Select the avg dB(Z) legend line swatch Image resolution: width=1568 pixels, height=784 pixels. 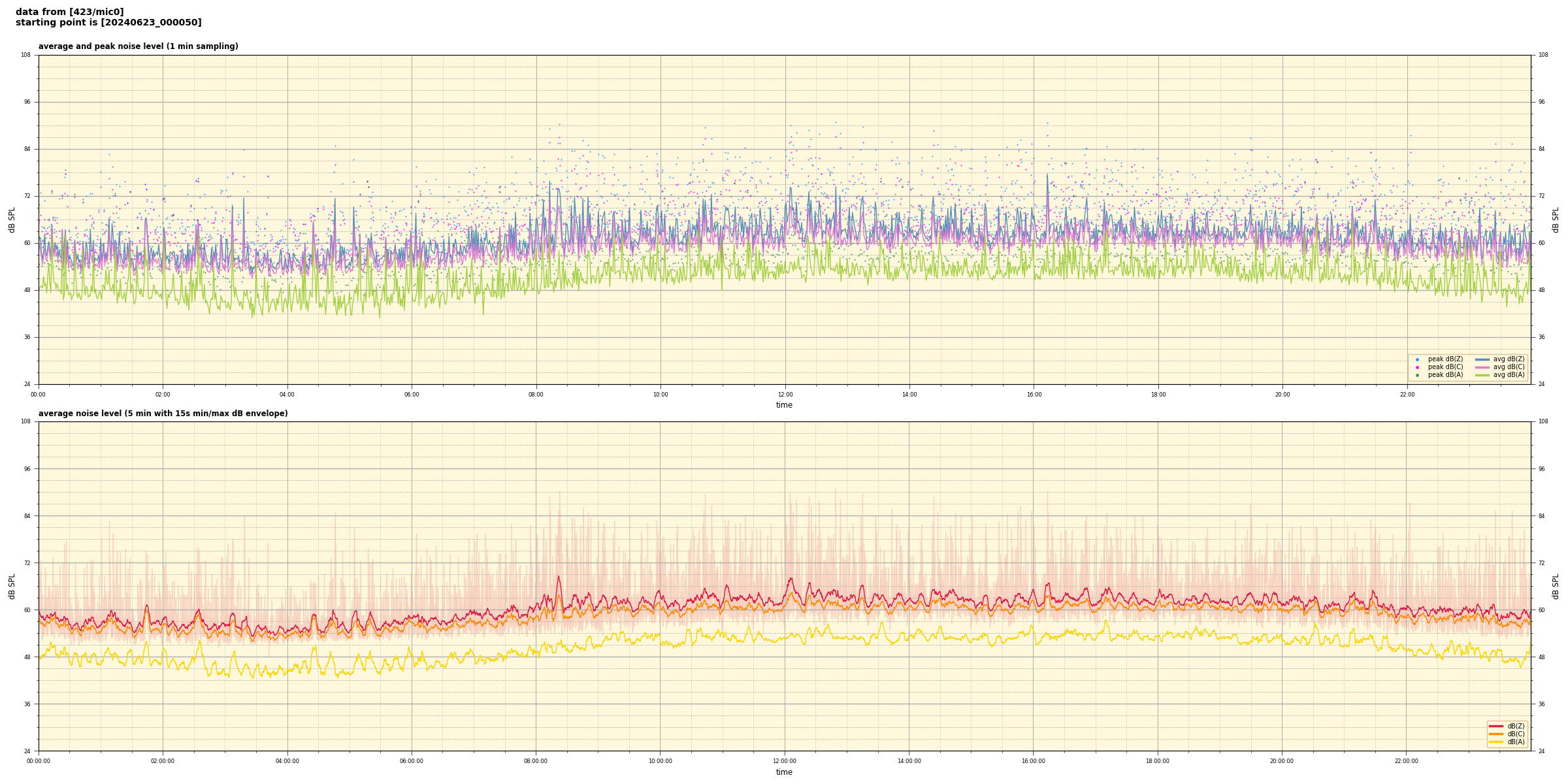point(1482,359)
